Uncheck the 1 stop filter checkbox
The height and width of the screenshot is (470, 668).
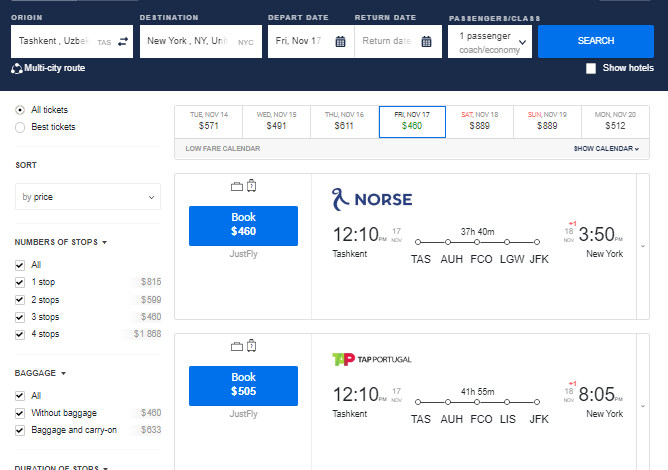tap(21, 282)
